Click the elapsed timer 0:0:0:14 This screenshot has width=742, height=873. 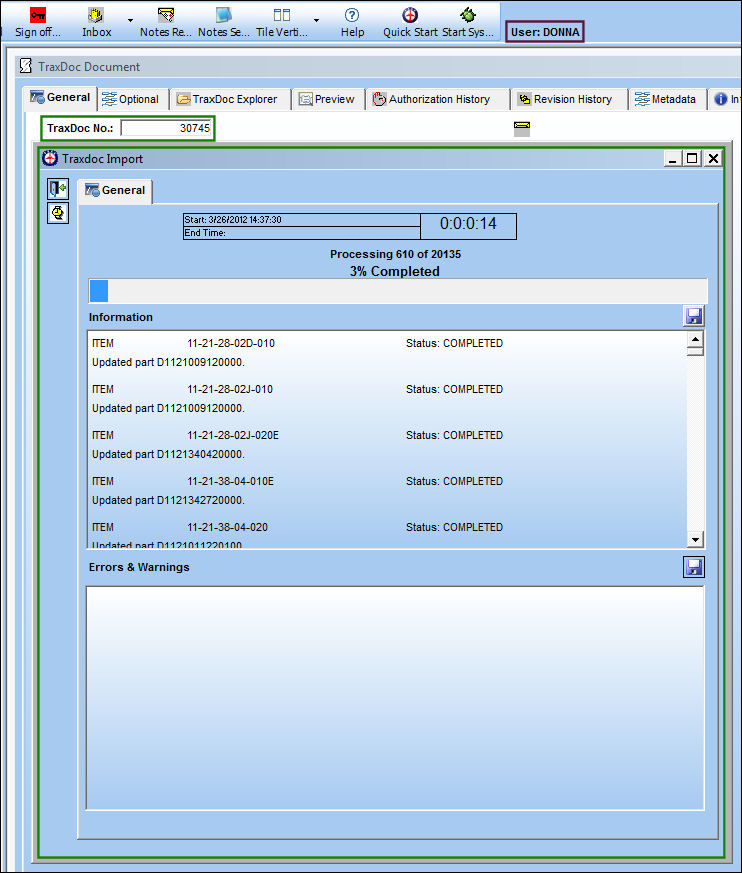(468, 224)
